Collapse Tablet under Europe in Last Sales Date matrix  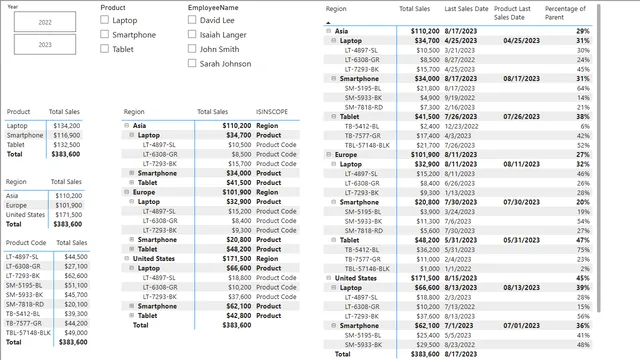point(334,240)
